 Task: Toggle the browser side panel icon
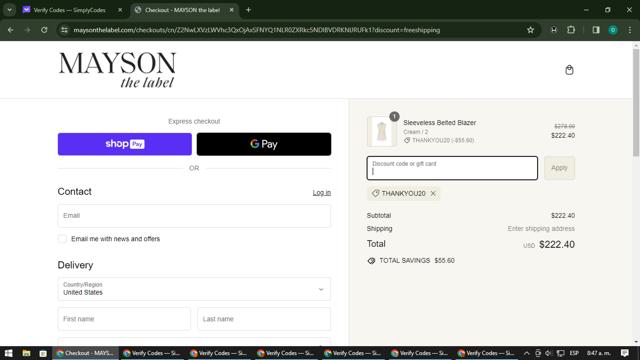596,30
